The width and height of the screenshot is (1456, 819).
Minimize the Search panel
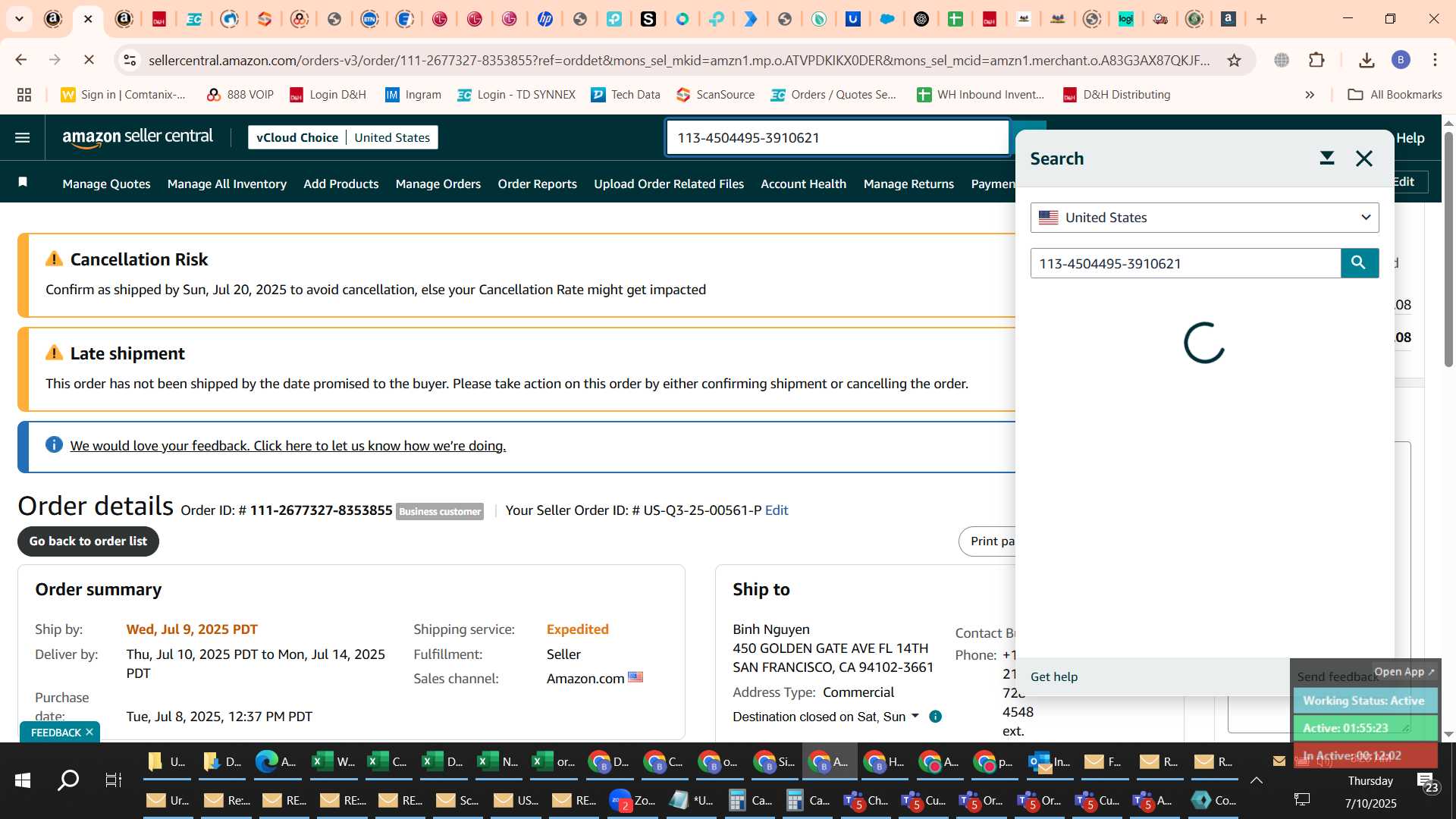pos(1326,158)
